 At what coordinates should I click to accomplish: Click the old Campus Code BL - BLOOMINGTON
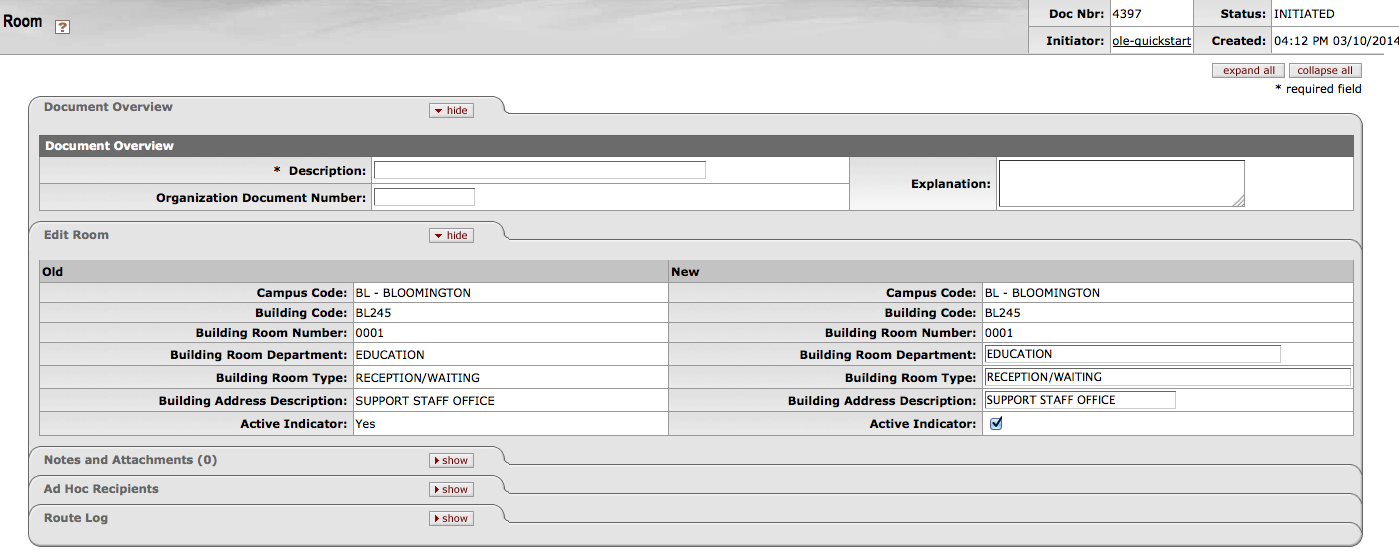(413, 293)
